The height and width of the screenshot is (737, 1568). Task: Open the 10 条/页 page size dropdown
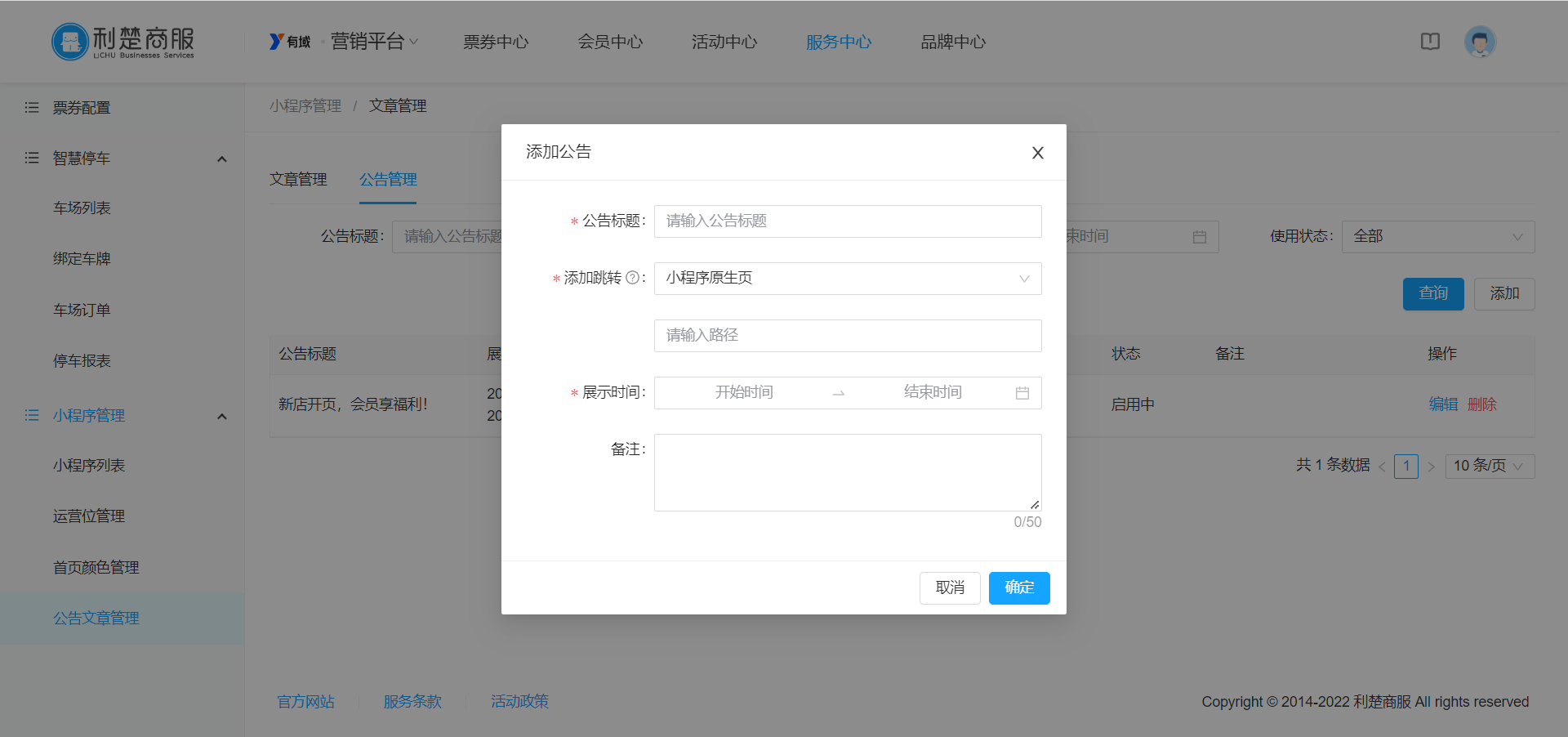1490,467
